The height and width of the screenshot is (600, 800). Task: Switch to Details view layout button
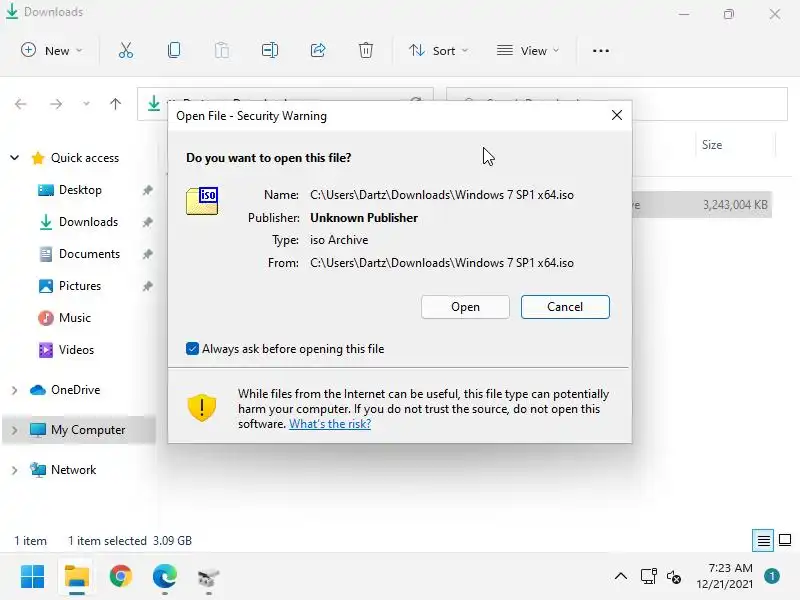pos(763,540)
